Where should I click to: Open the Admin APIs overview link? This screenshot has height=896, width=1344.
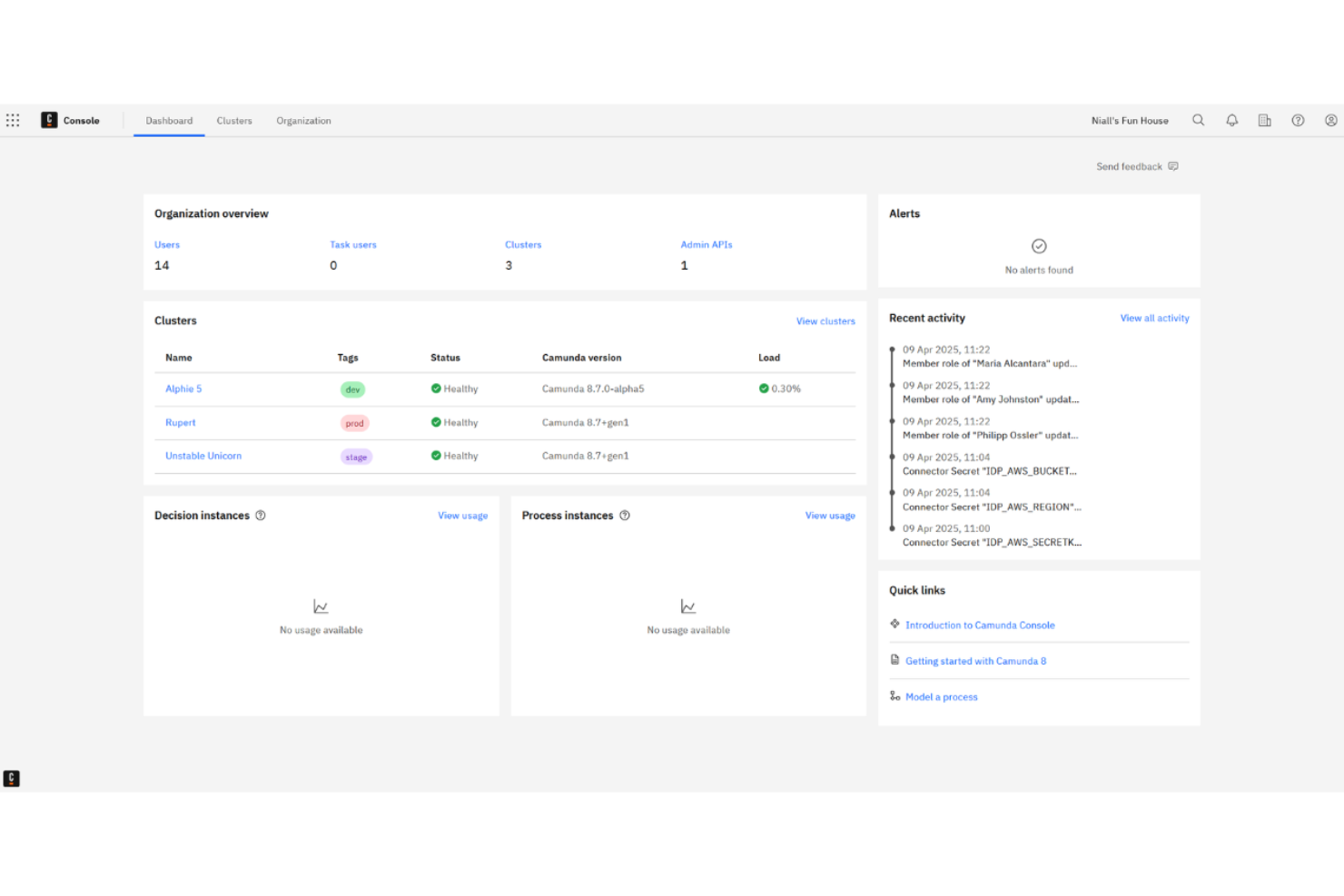tap(707, 245)
